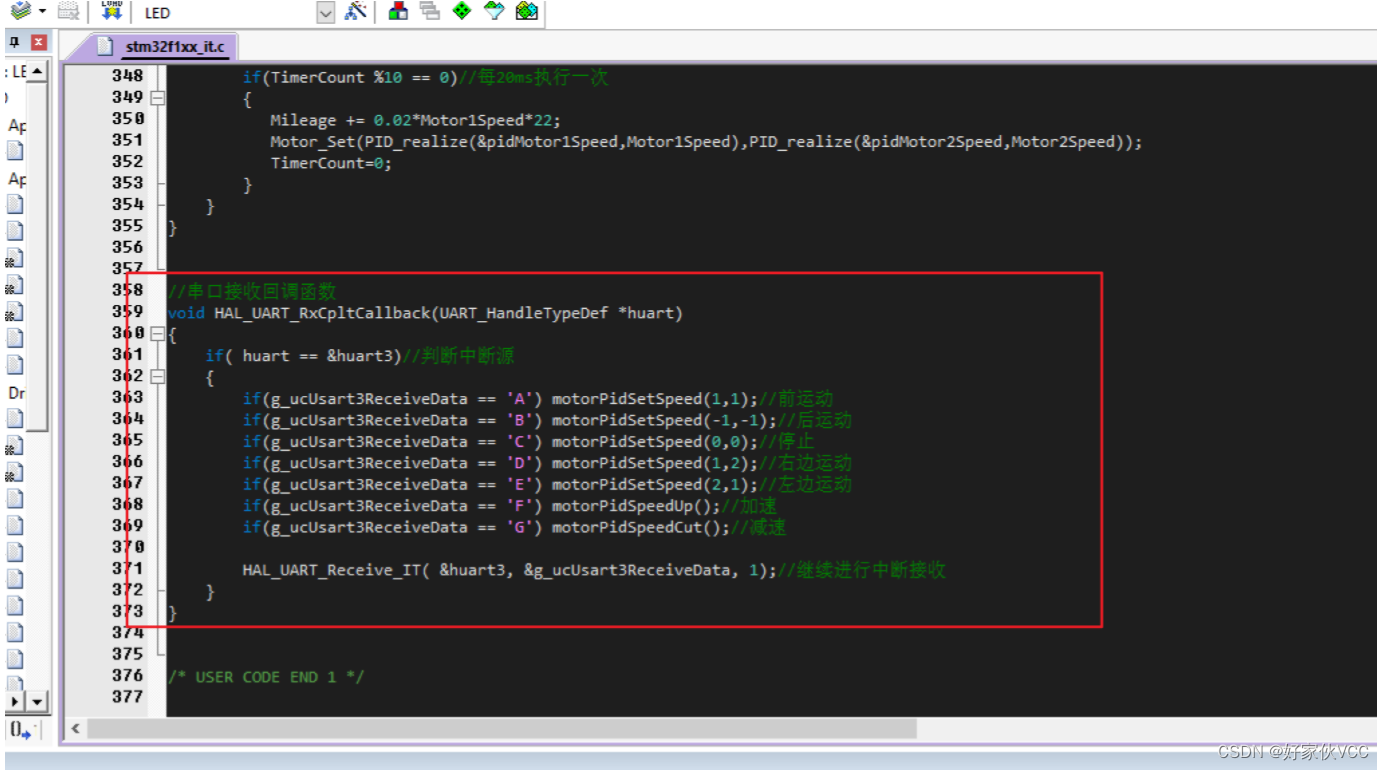Click 'if(TimerCount %10 == 0)' on line 348

(350, 77)
